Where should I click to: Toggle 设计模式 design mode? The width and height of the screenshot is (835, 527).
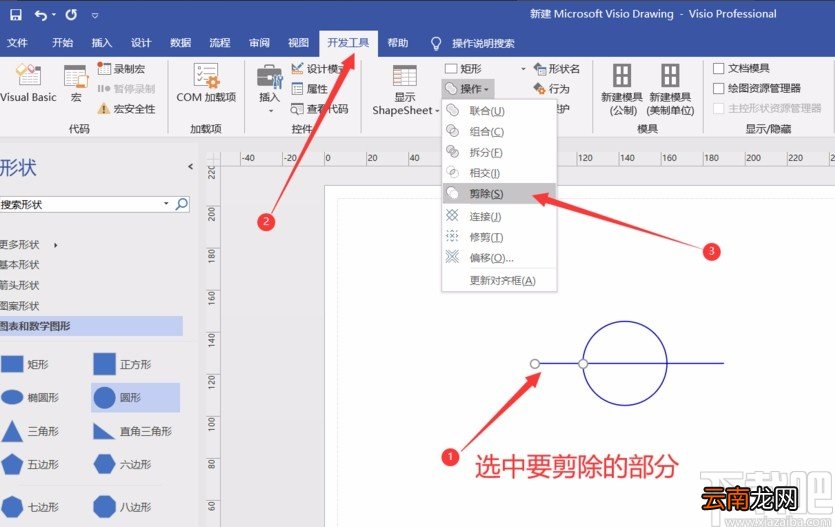tap(318, 69)
